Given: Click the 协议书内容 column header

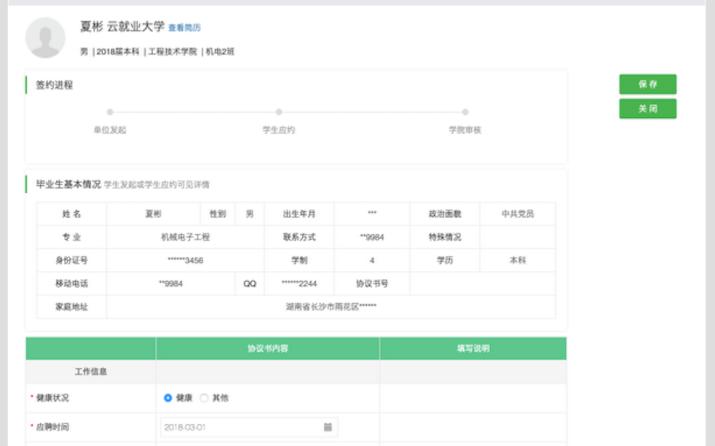Looking at the screenshot, I should coord(268,348).
